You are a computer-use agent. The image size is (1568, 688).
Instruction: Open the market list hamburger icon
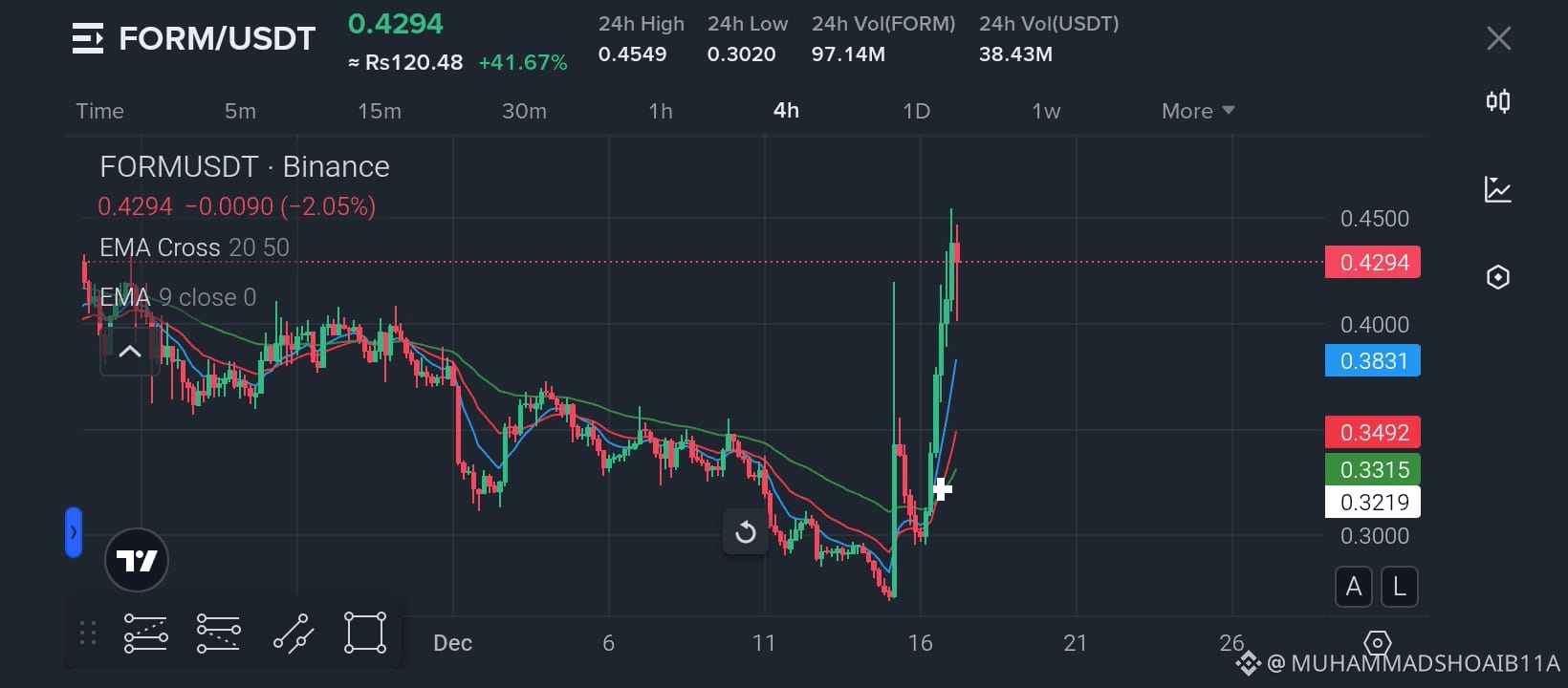(88, 38)
